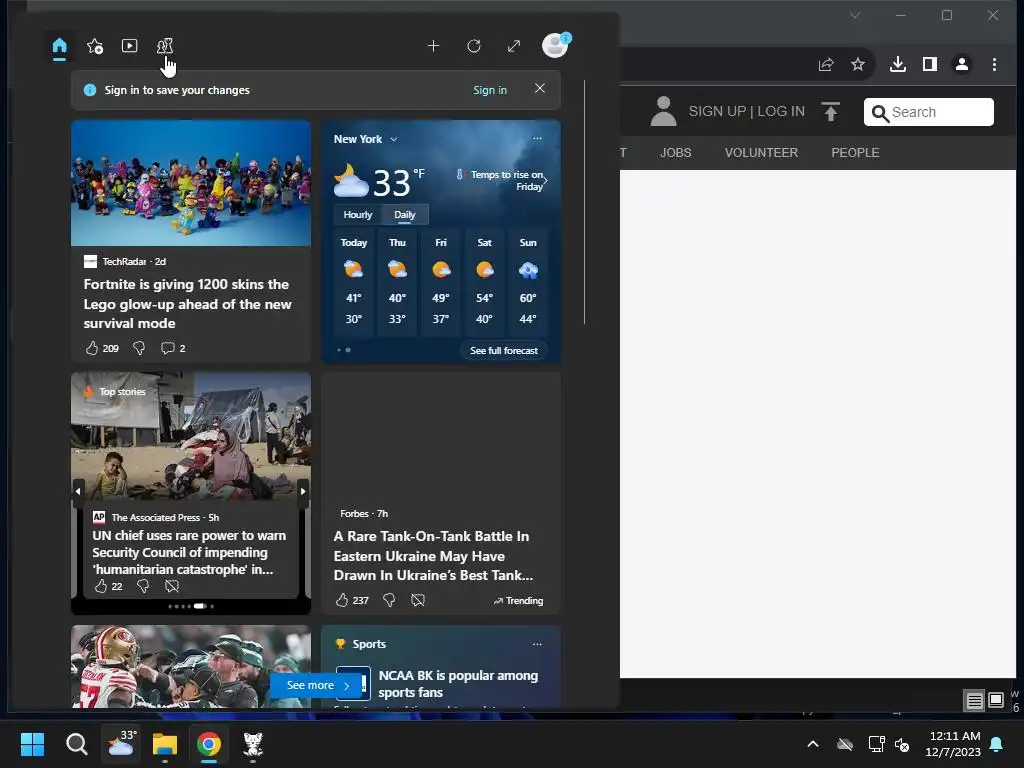Refresh the widgets feed
Image resolution: width=1024 pixels, height=768 pixels.
[x=474, y=46]
